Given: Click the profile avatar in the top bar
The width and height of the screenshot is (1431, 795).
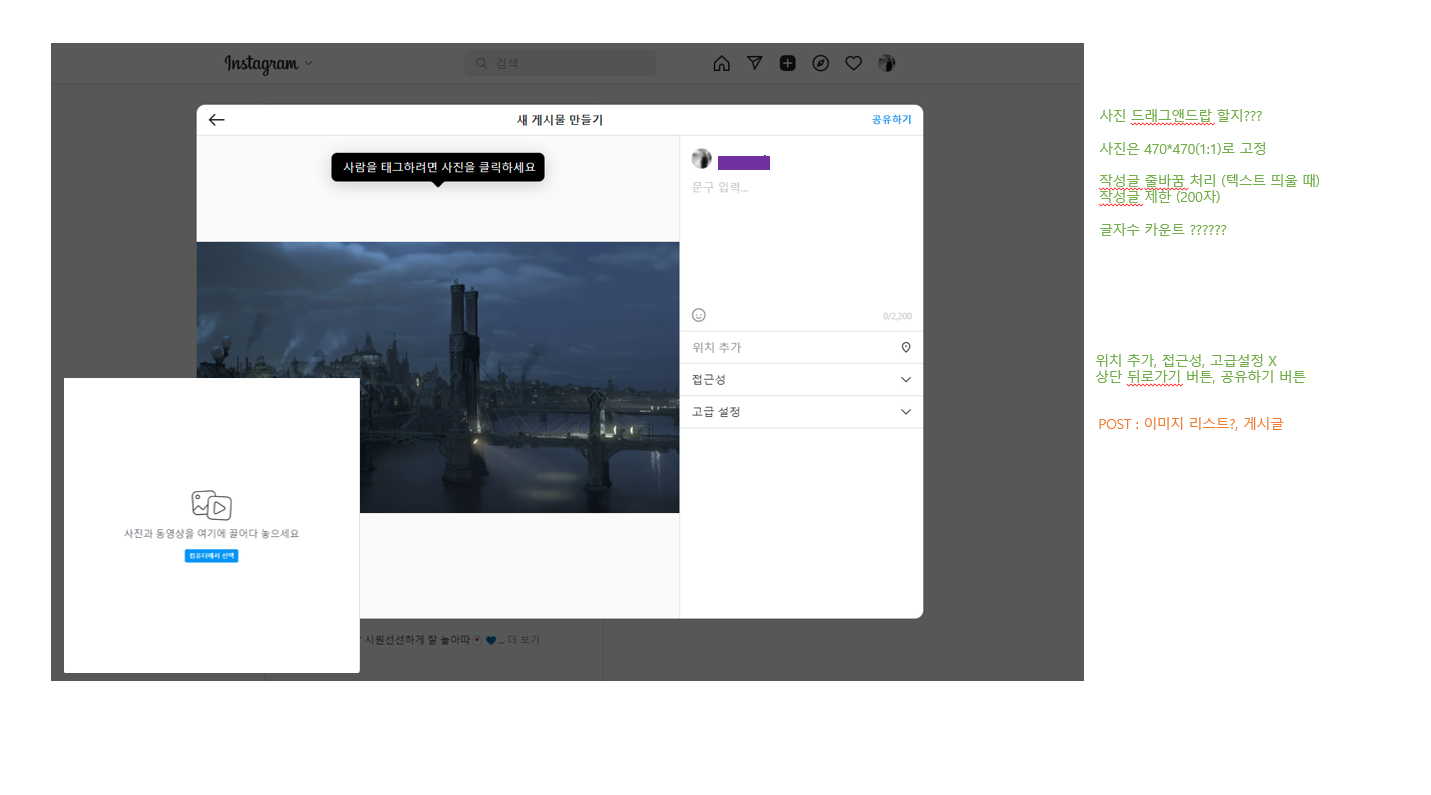Looking at the screenshot, I should [886, 63].
